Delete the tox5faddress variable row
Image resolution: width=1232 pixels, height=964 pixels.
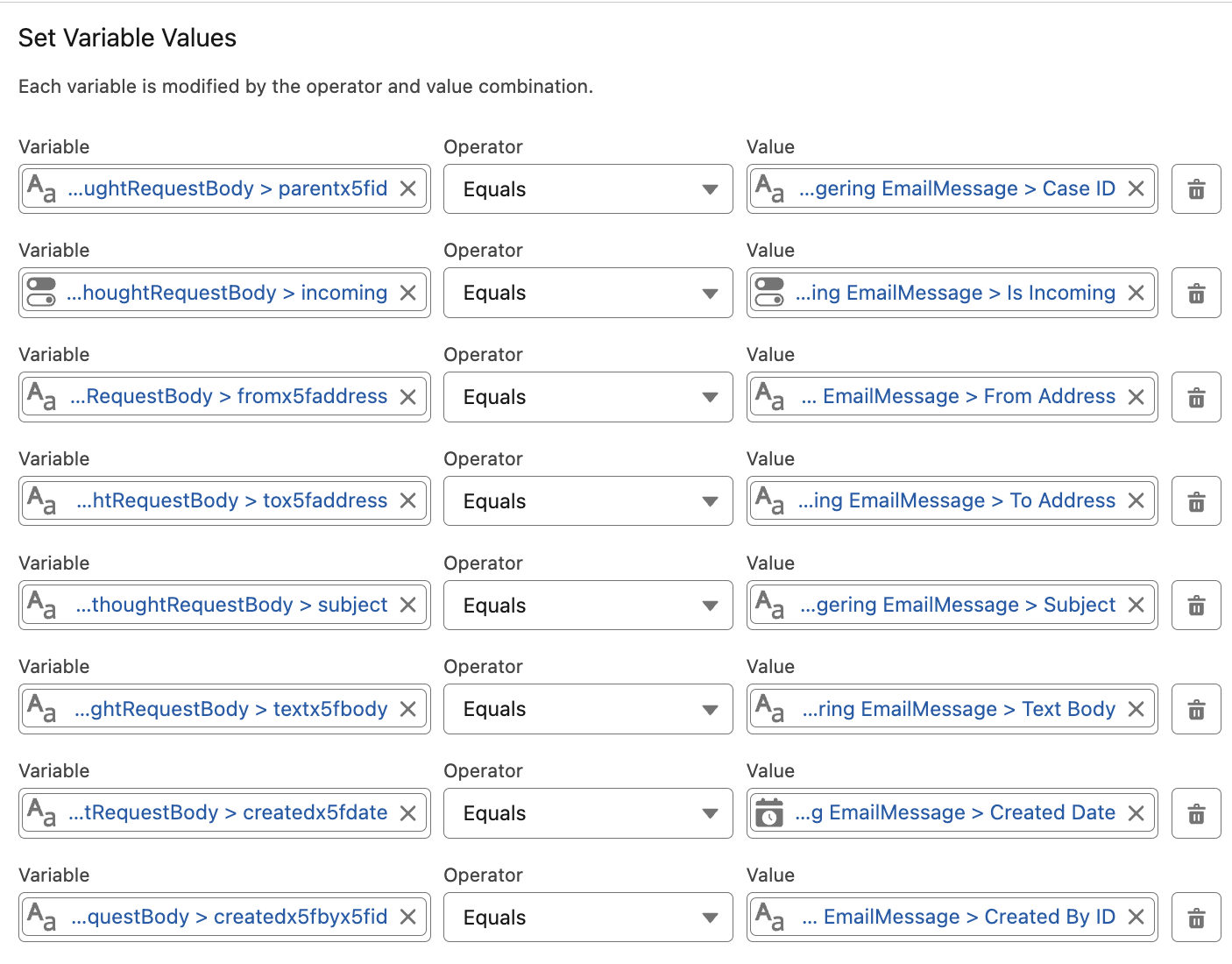click(1196, 502)
